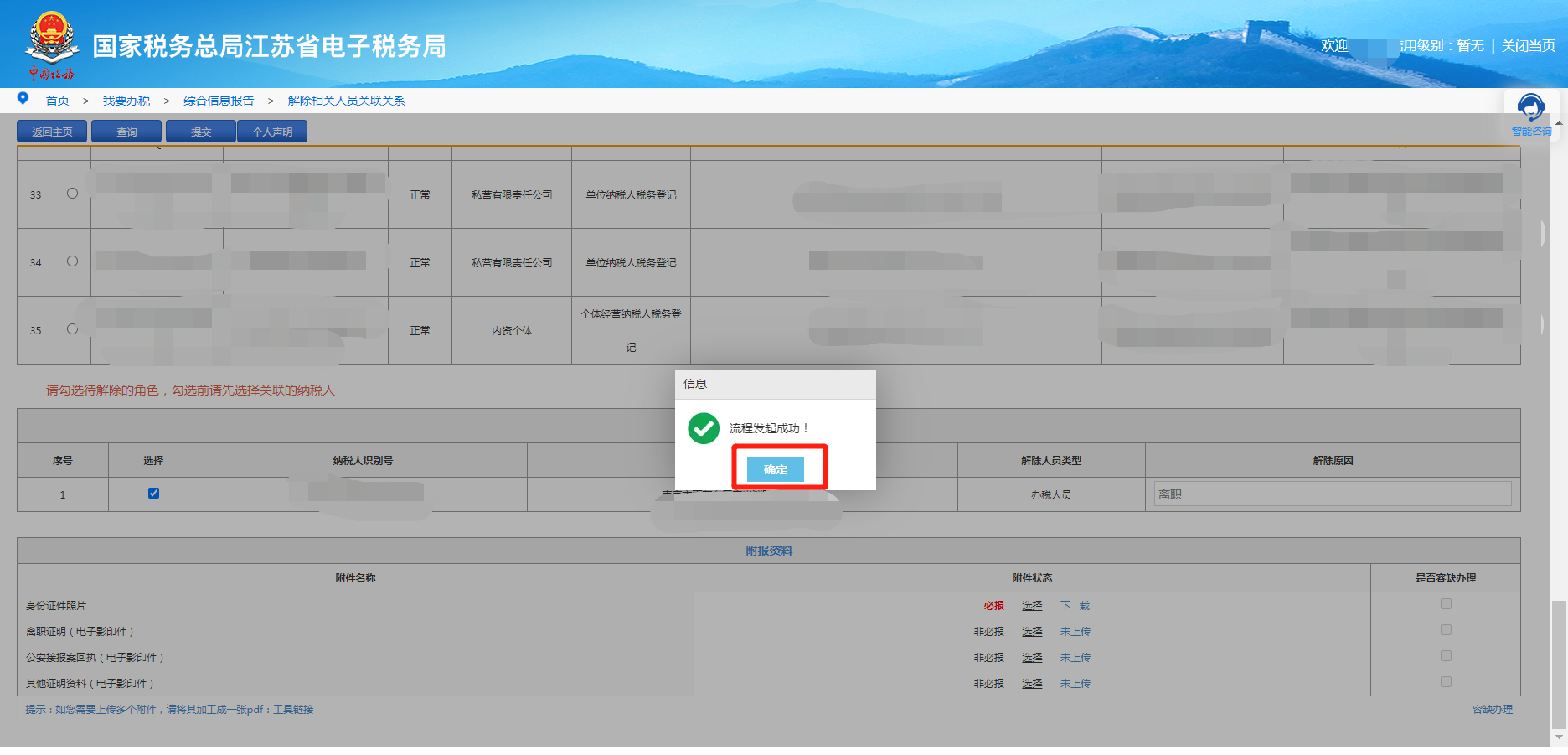Click the 个人声明 toolbar button

click(x=272, y=131)
